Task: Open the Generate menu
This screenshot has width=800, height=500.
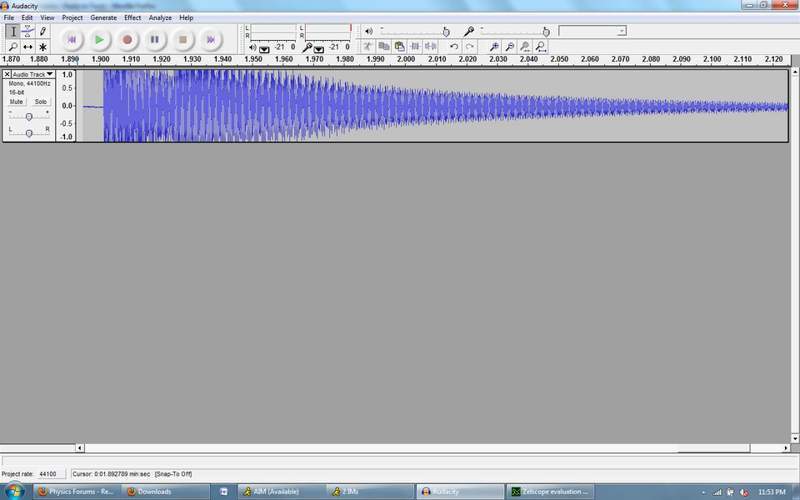Action: pyautogui.click(x=104, y=17)
